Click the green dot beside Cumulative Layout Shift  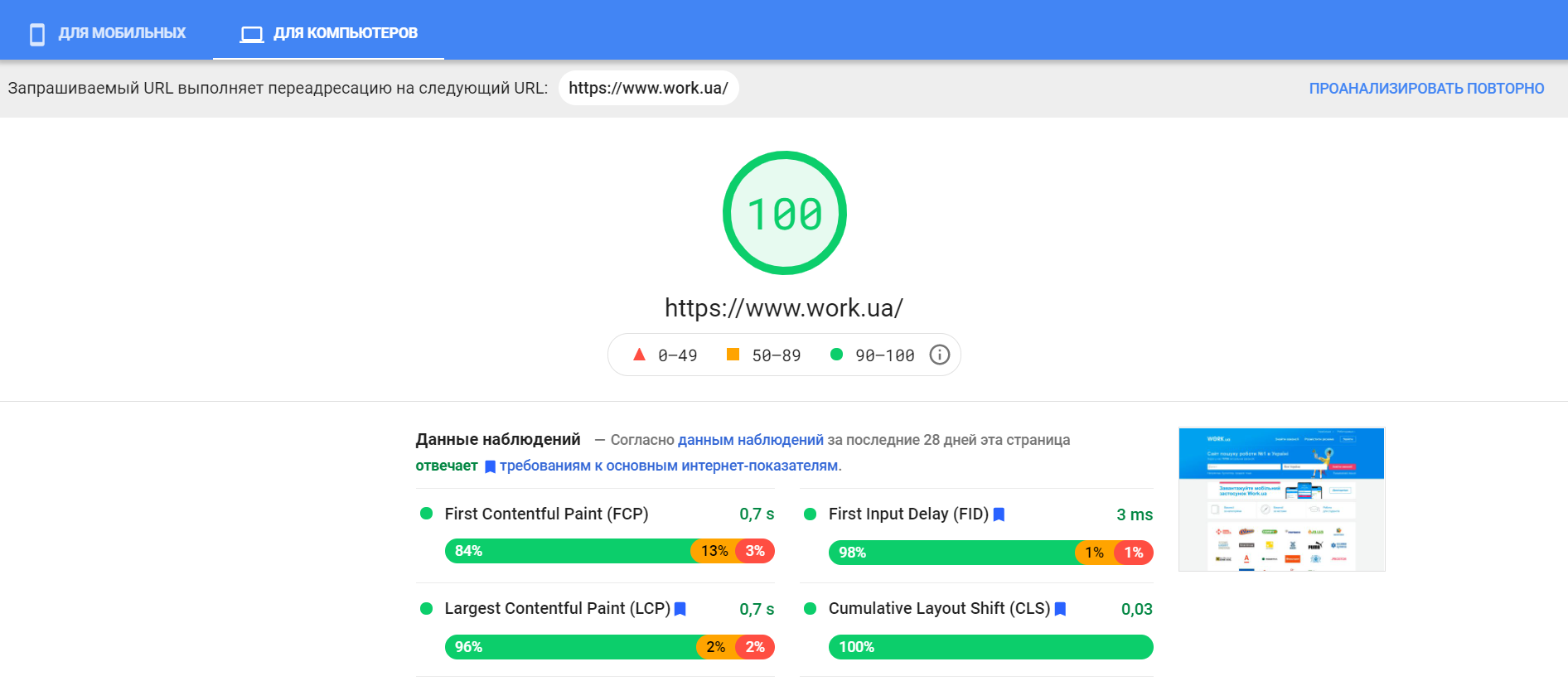pos(811,609)
